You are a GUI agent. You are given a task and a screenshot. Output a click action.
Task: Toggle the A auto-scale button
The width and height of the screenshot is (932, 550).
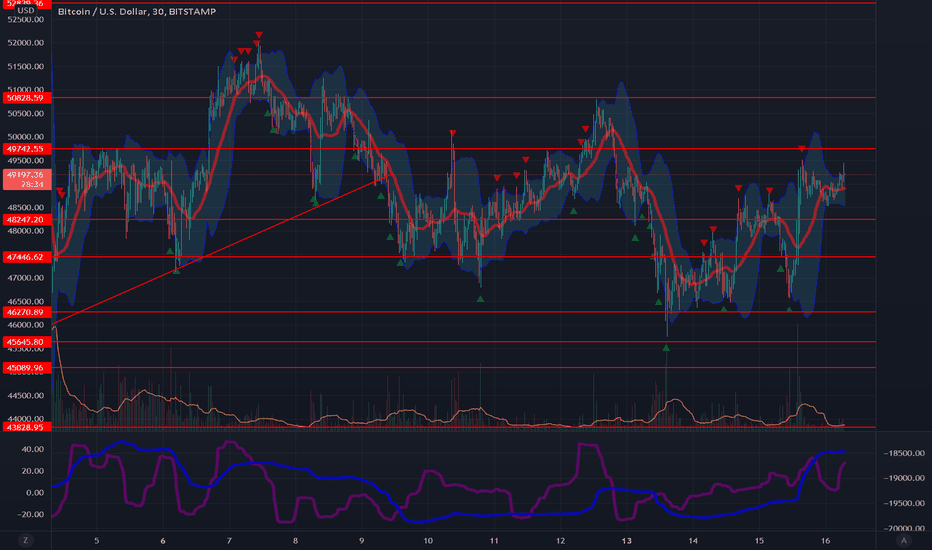click(x=903, y=540)
